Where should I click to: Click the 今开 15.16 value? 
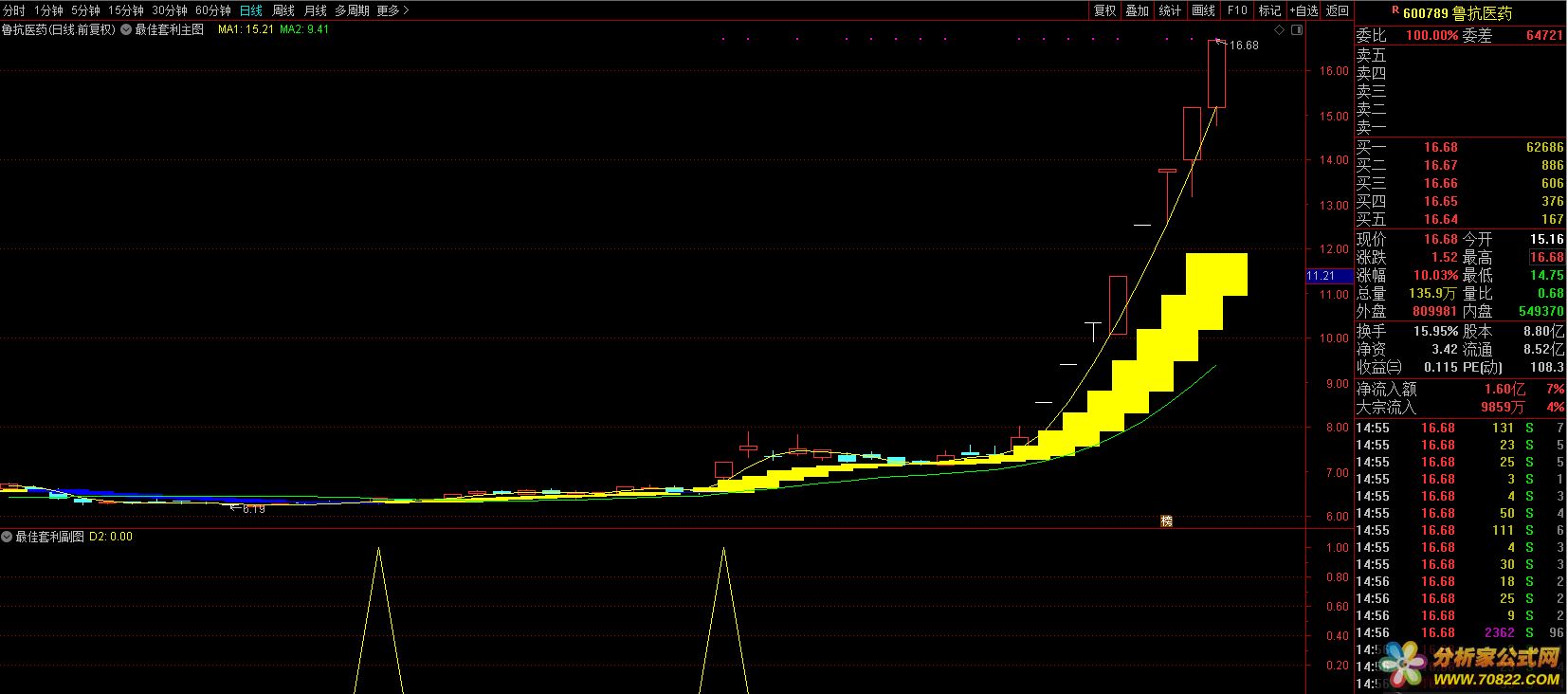point(1546,239)
